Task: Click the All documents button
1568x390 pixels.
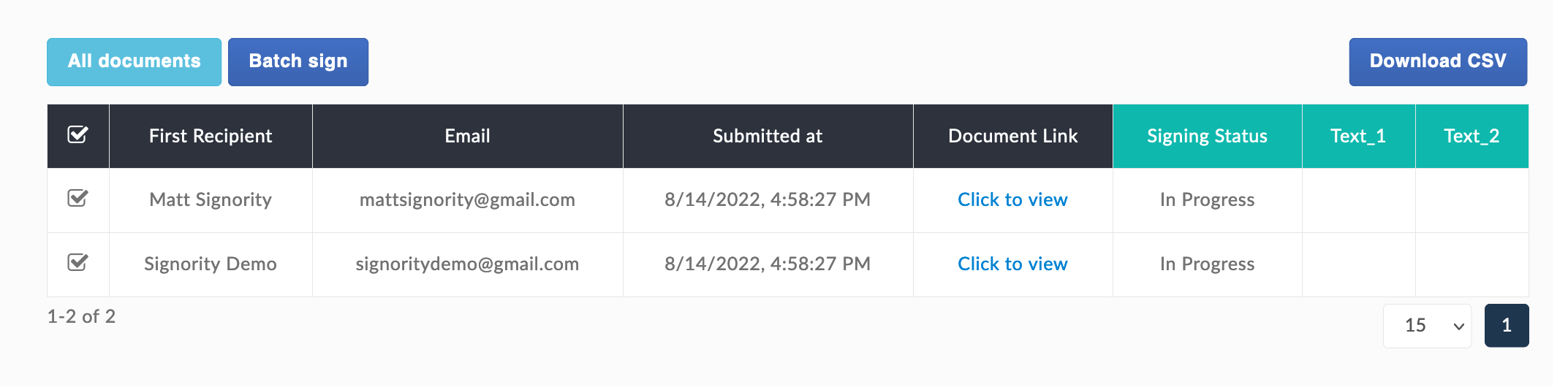Action: pyautogui.click(x=135, y=61)
